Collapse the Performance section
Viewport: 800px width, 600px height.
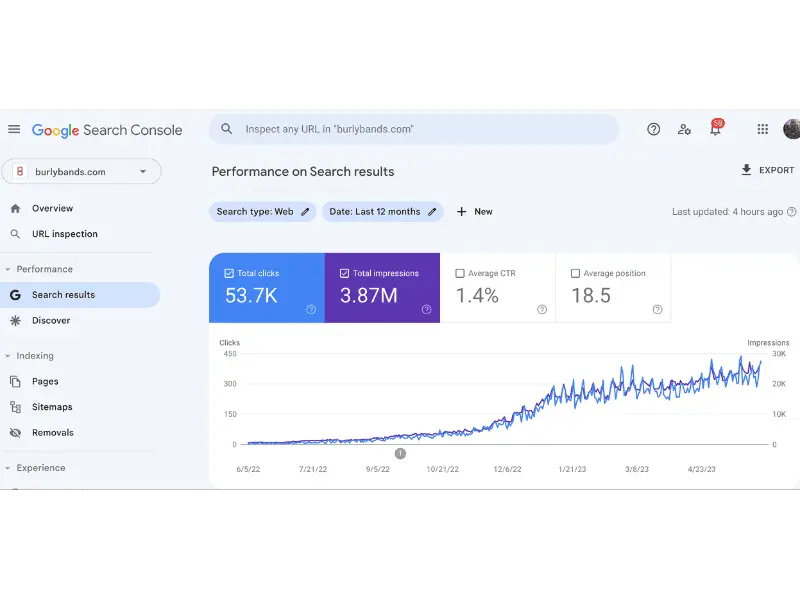pyautogui.click(x=8, y=269)
